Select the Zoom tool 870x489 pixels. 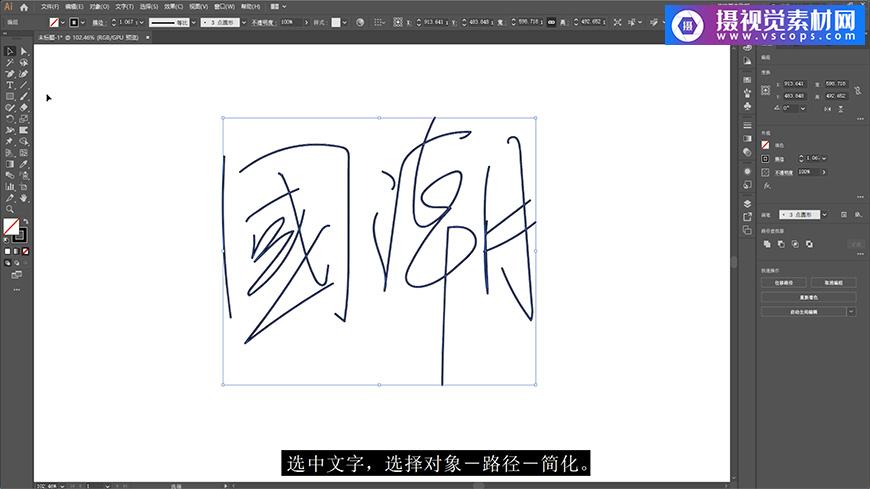pos(9,209)
